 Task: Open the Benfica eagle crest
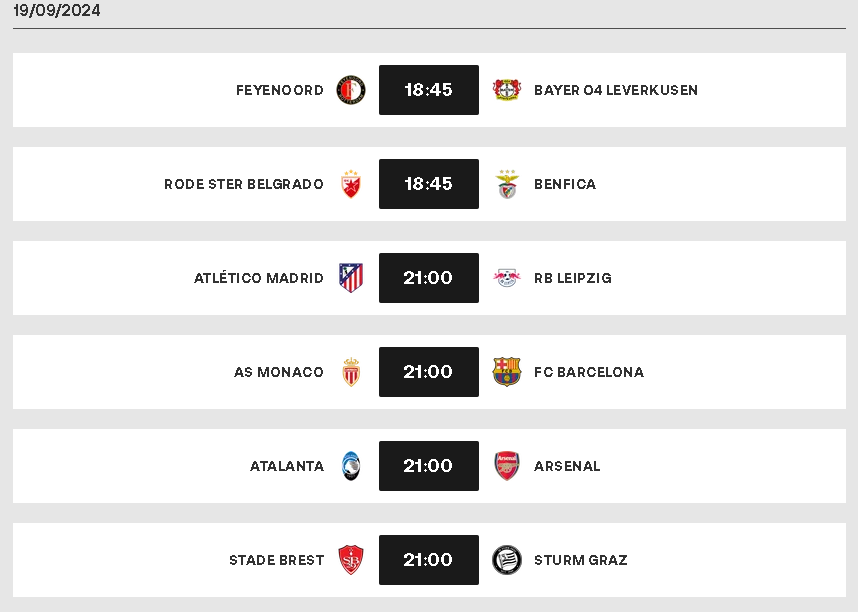pyautogui.click(x=507, y=184)
